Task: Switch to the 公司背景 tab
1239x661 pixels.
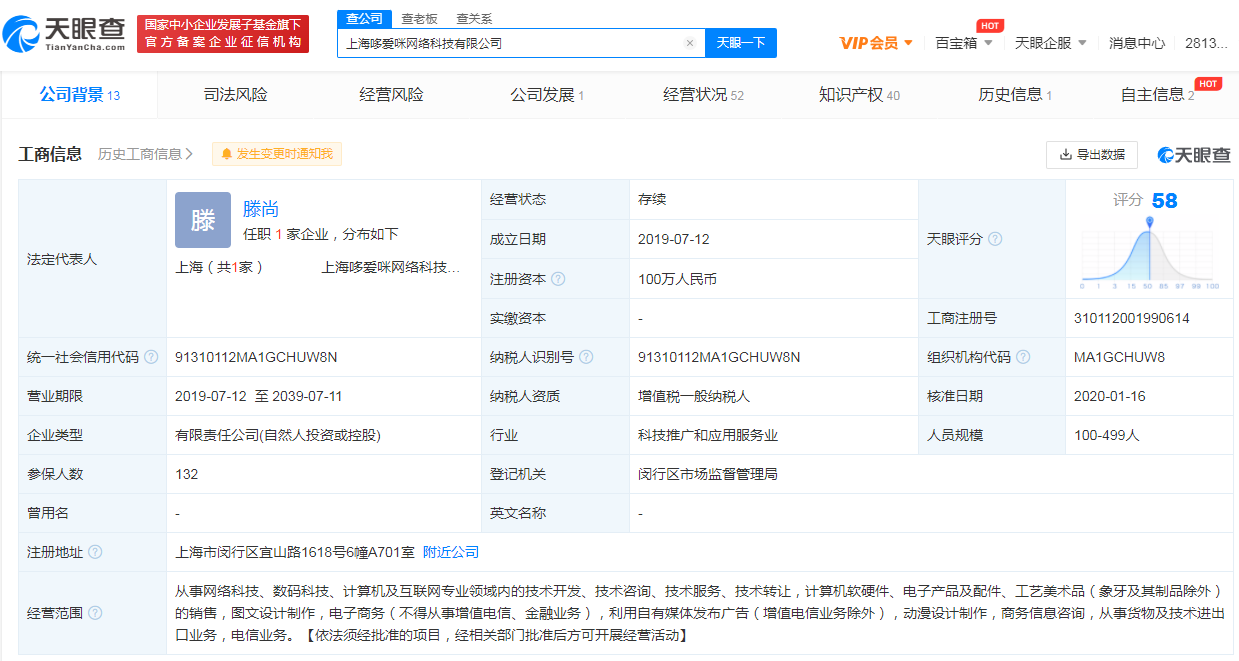Action: pos(80,95)
